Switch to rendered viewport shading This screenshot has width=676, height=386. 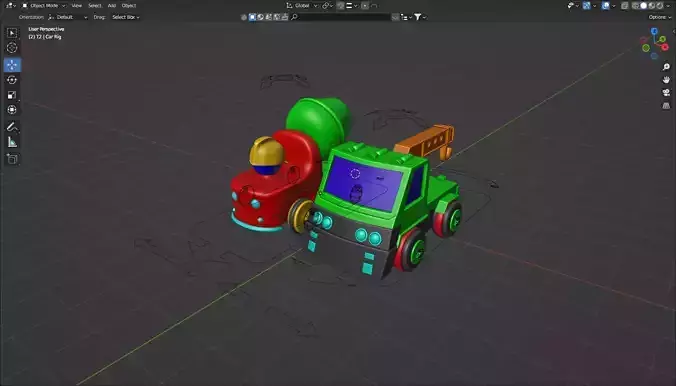[660, 6]
